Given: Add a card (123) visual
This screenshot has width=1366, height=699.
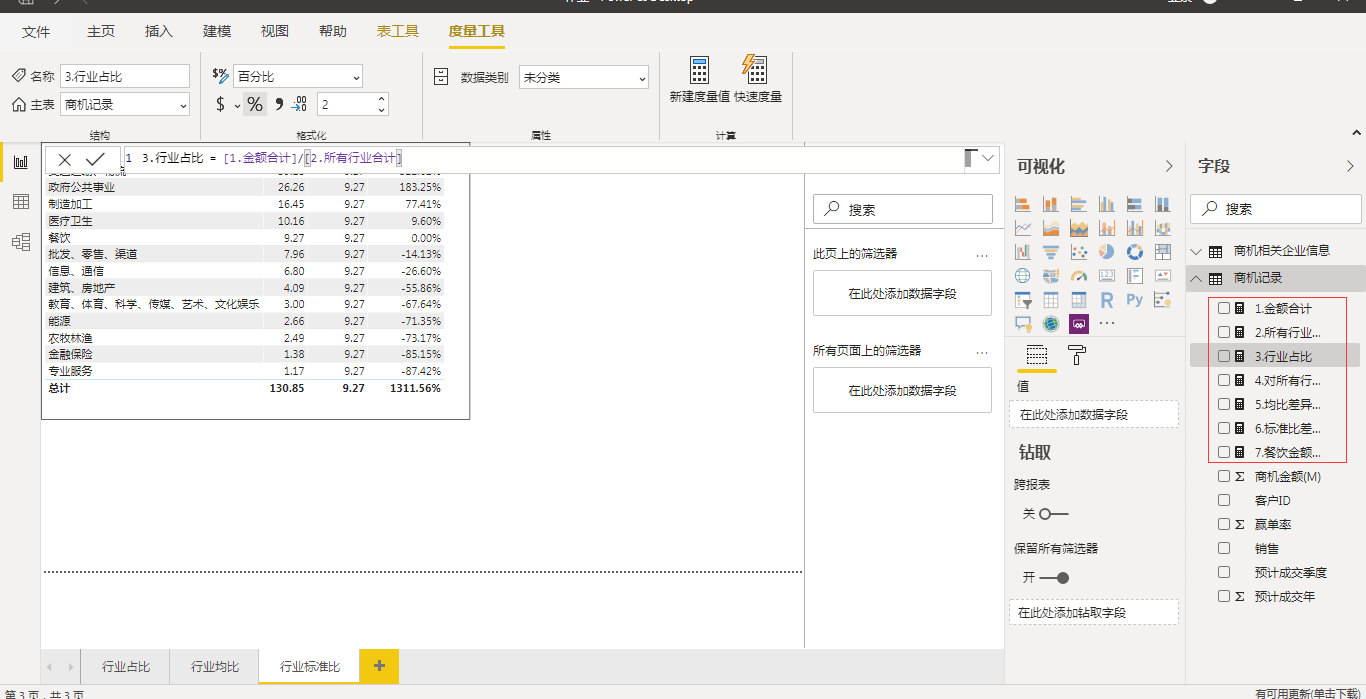Looking at the screenshot, I should coord(1107,276).
